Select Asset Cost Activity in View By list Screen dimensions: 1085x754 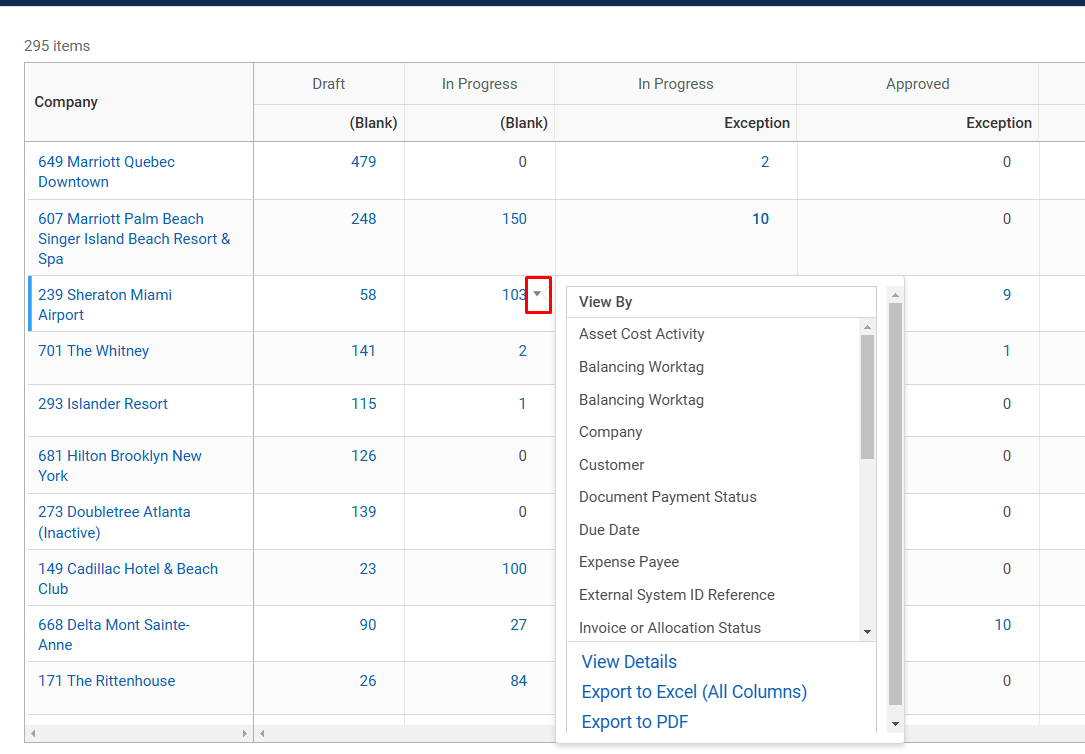click(x=641, y=334)
